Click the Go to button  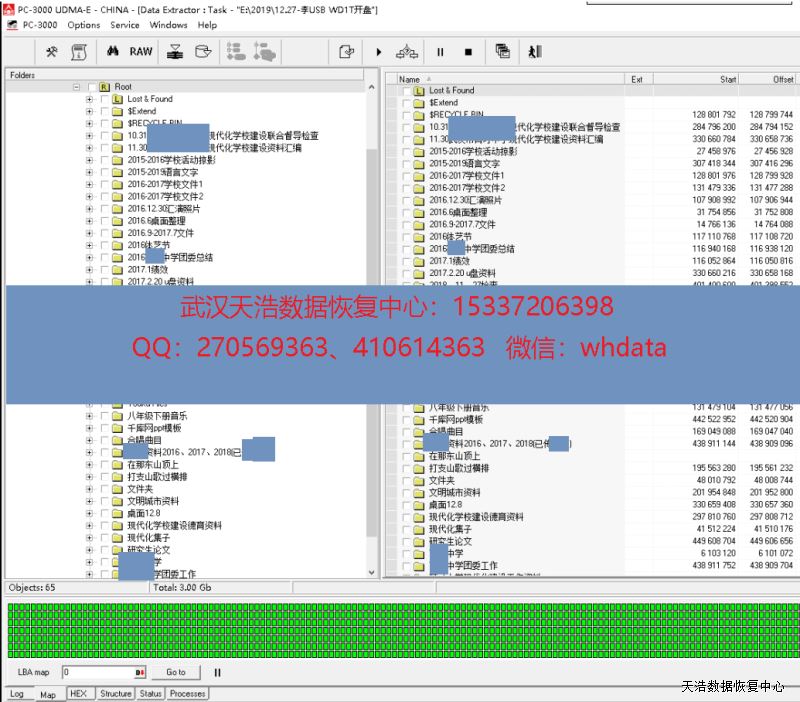click(176, 673)
